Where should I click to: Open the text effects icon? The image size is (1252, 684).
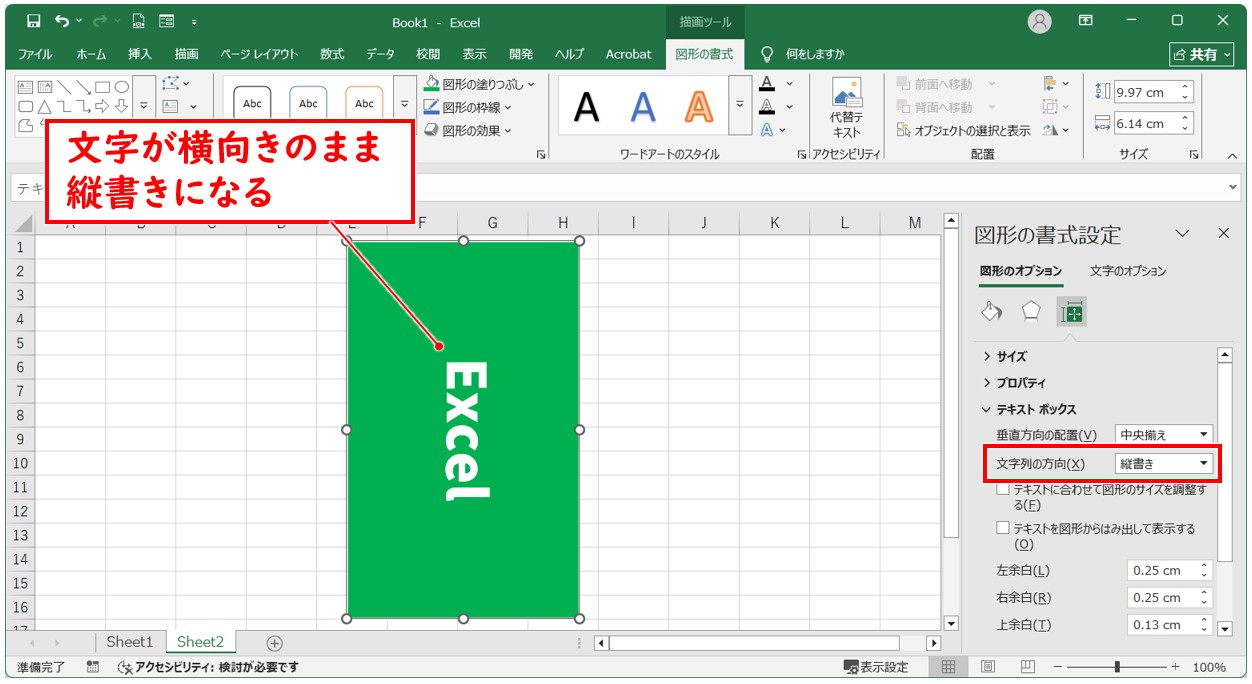pyautogui.click(x=767, y=130)
